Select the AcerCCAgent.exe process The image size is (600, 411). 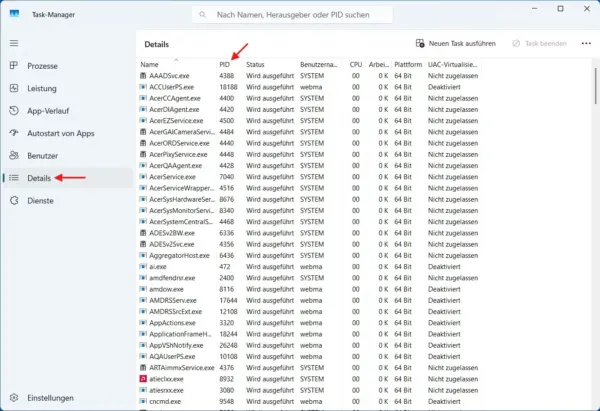[x=309, y=98]
